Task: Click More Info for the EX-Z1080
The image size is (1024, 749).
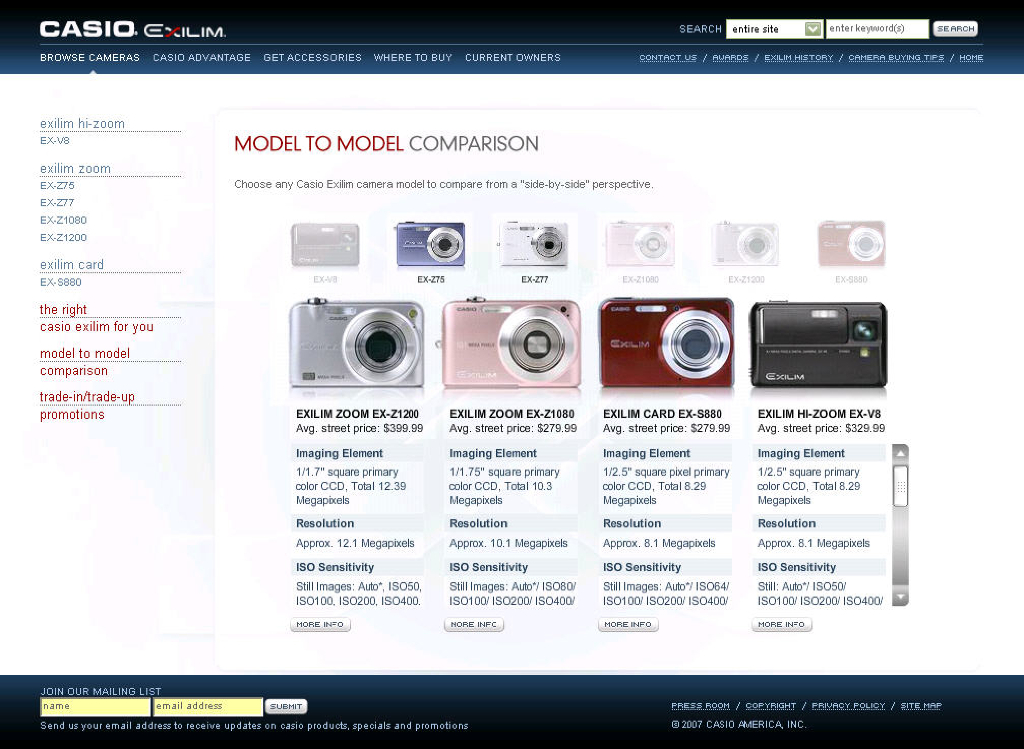Action: click(473, 625)
